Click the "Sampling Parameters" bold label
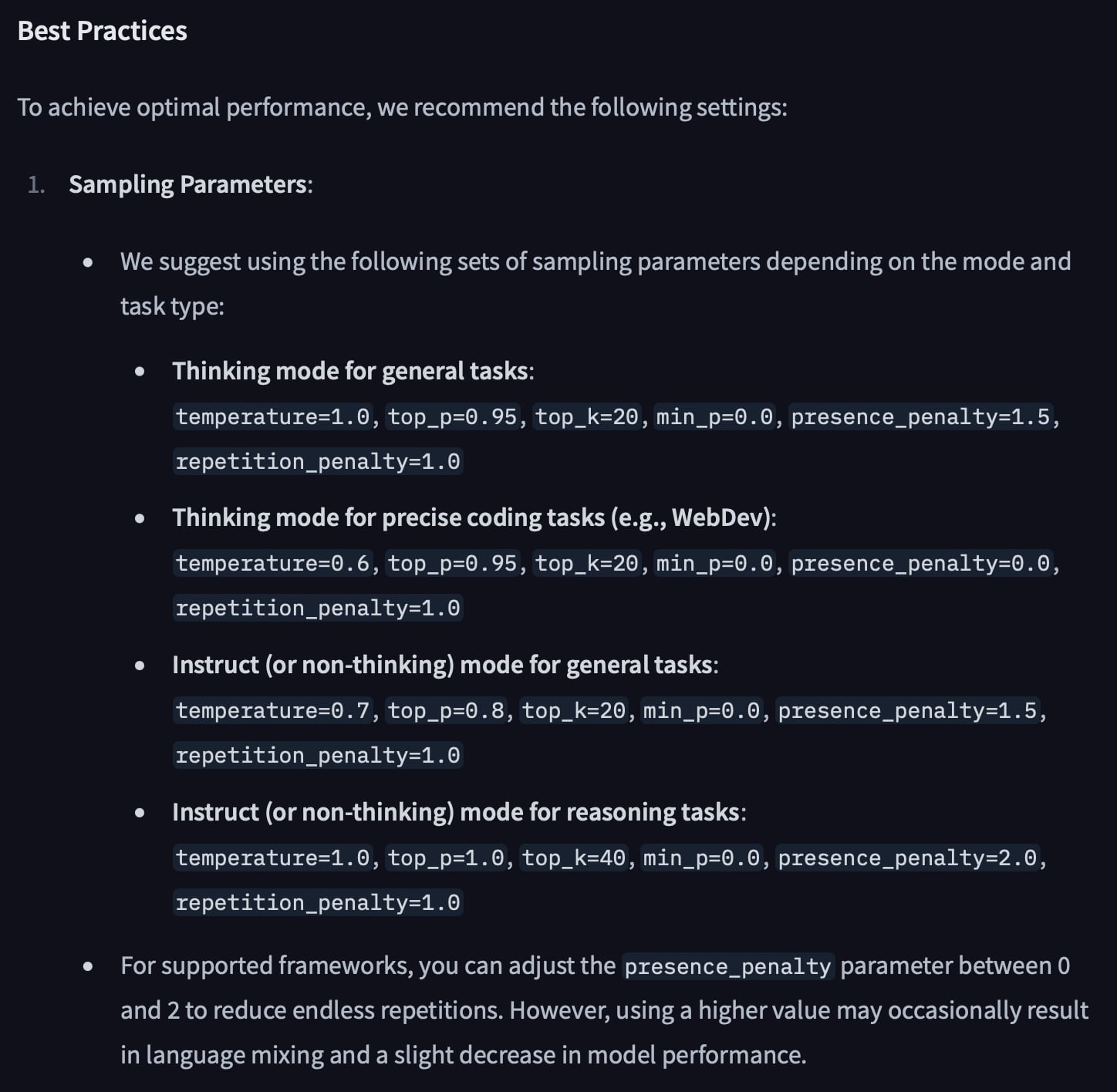The width and height of the screenshot is (1117, 1092). tap(188, 184)
